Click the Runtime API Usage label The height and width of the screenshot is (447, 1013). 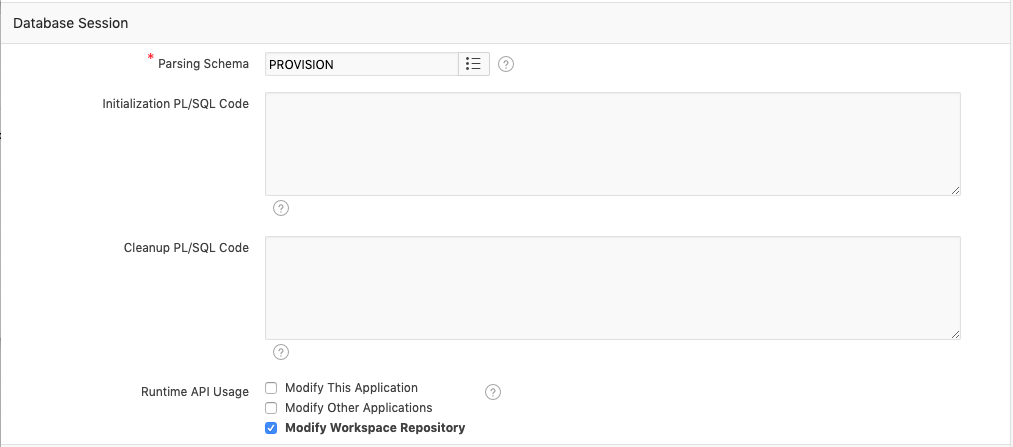195,392
